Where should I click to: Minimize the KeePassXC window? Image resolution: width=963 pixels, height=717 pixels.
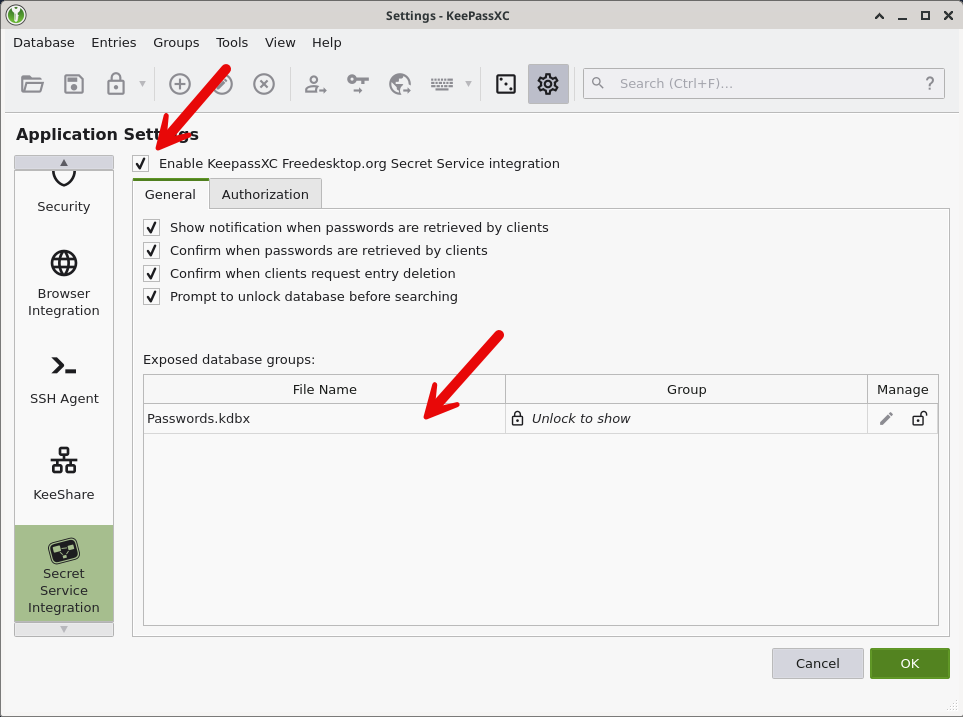[902, 16]
